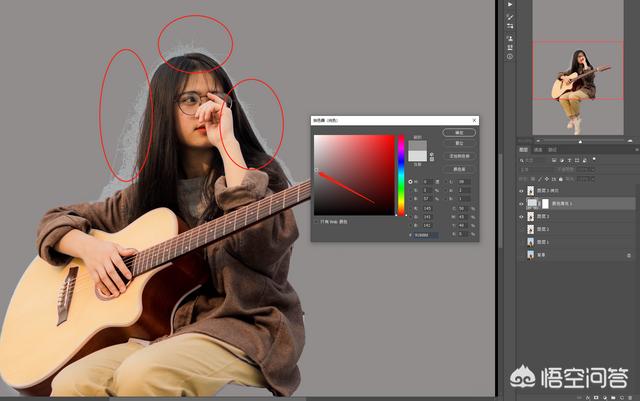Select the 图层 3 layer name
The height and width of the screenshot is (401, 640).
point(543,216)
